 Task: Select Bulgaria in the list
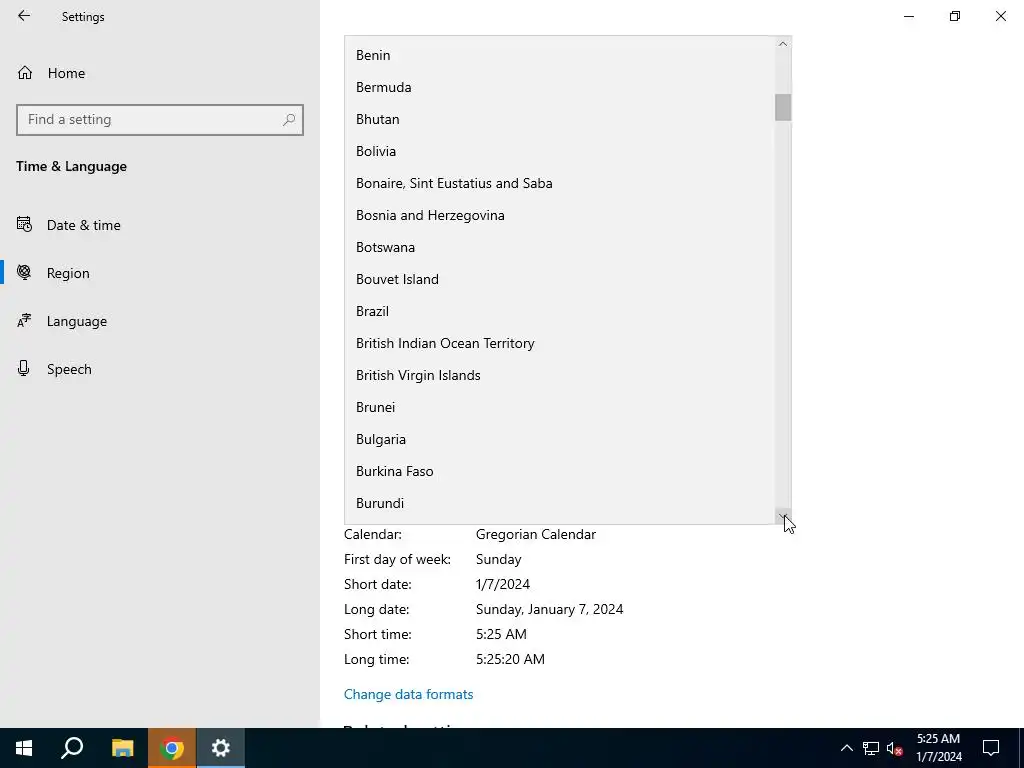560,440
